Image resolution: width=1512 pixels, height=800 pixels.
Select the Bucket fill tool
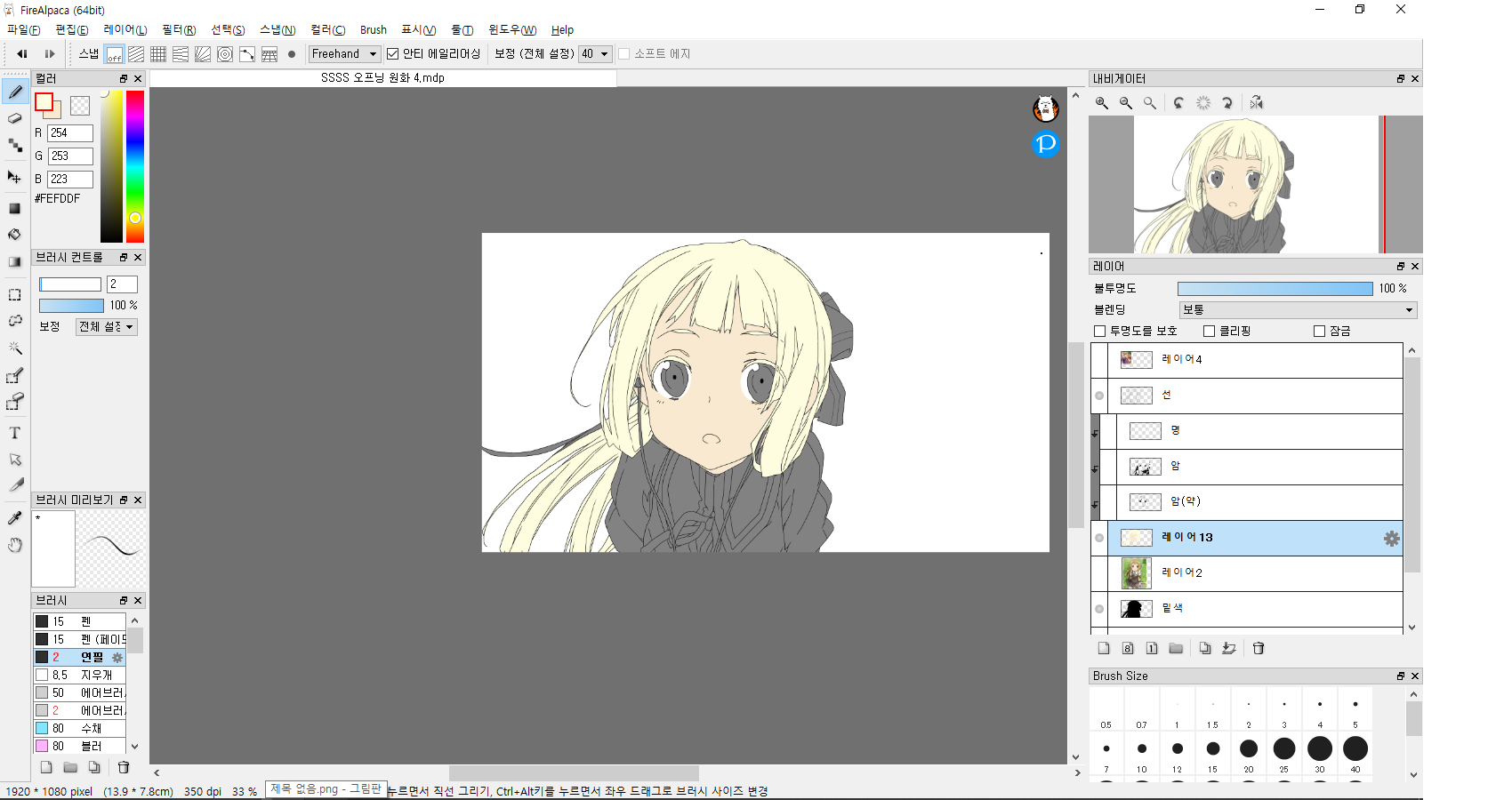click(x=15, y=235)
